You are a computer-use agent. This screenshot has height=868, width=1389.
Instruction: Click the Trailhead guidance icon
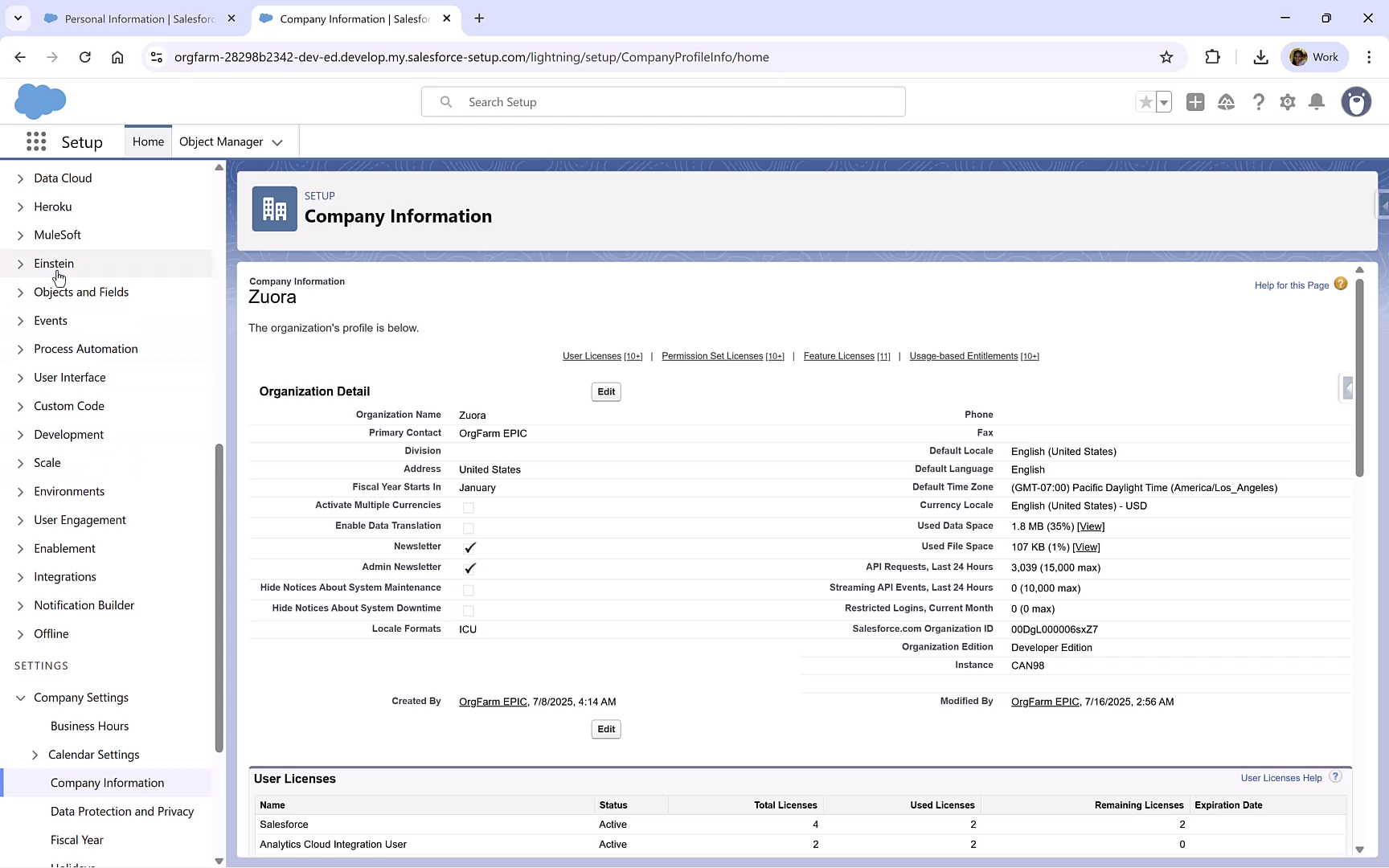tap(1226, 102)
